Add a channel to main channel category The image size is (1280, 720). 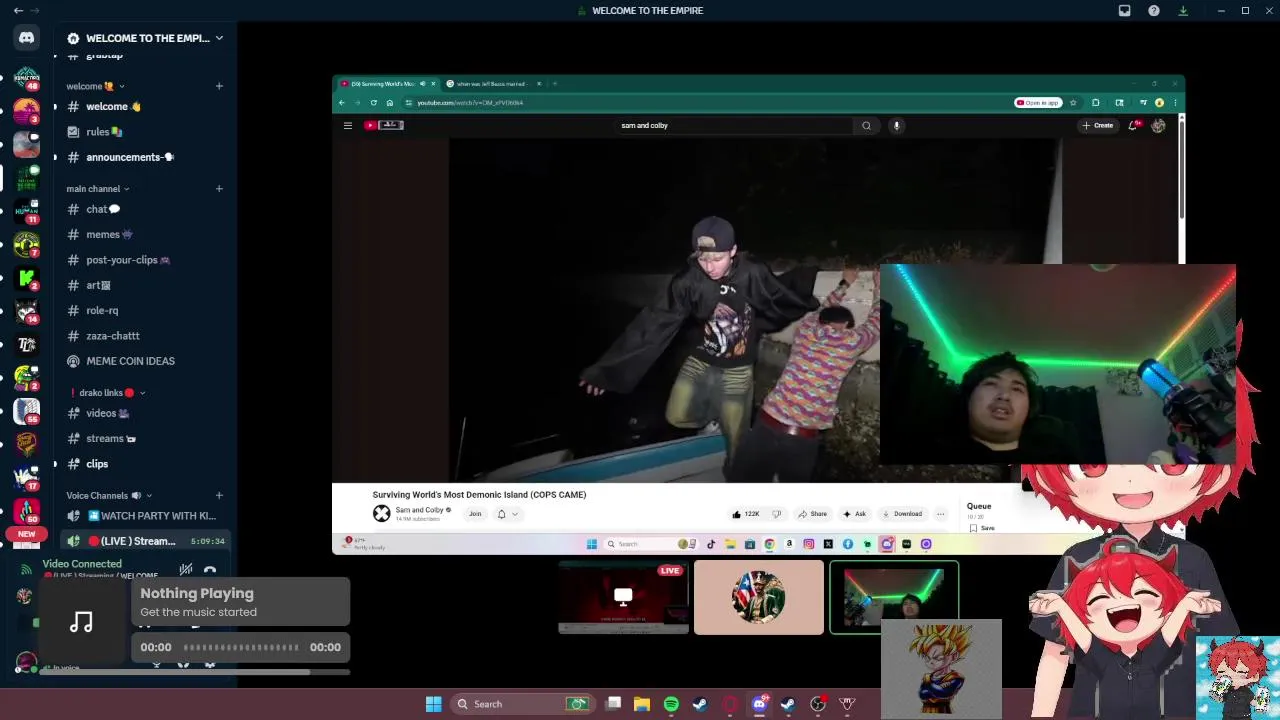[219, 189]
